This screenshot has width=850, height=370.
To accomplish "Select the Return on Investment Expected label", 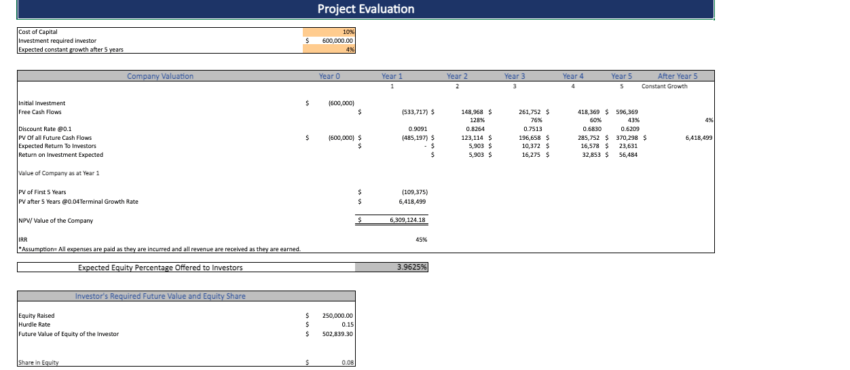I will [61, 154].
